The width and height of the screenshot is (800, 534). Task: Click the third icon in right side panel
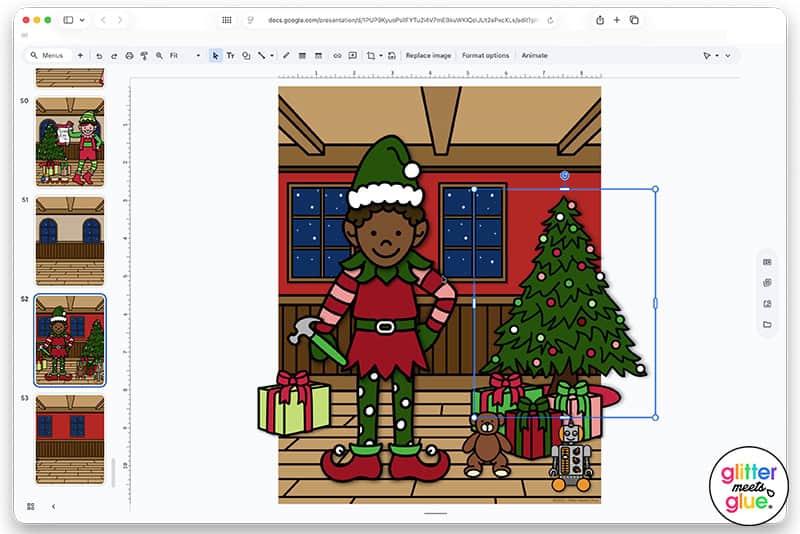coord(767,304)
